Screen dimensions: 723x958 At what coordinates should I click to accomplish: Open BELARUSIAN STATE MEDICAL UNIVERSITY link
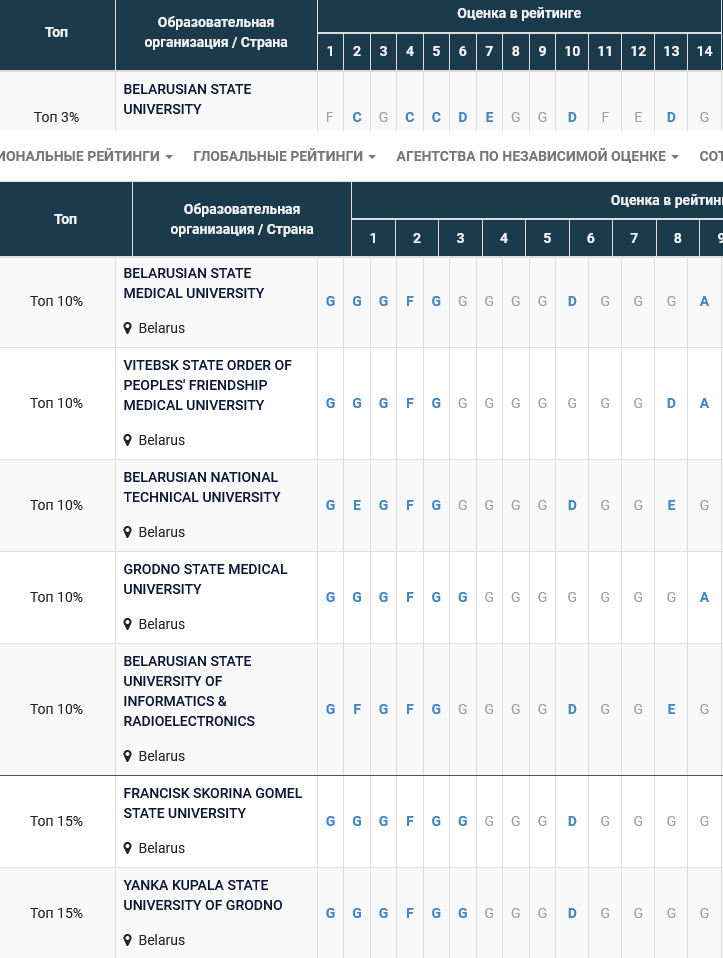click(194, 283)
